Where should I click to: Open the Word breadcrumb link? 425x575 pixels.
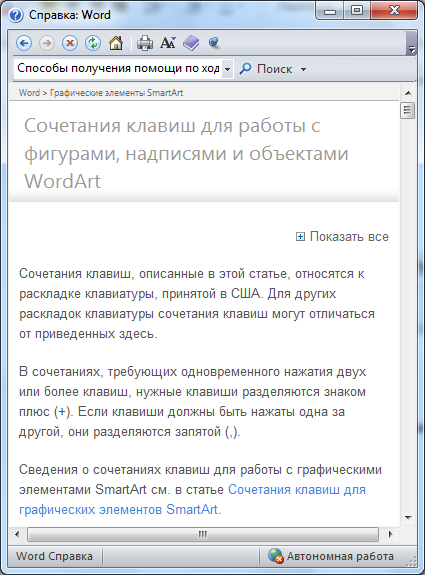[x=29, y=93]
